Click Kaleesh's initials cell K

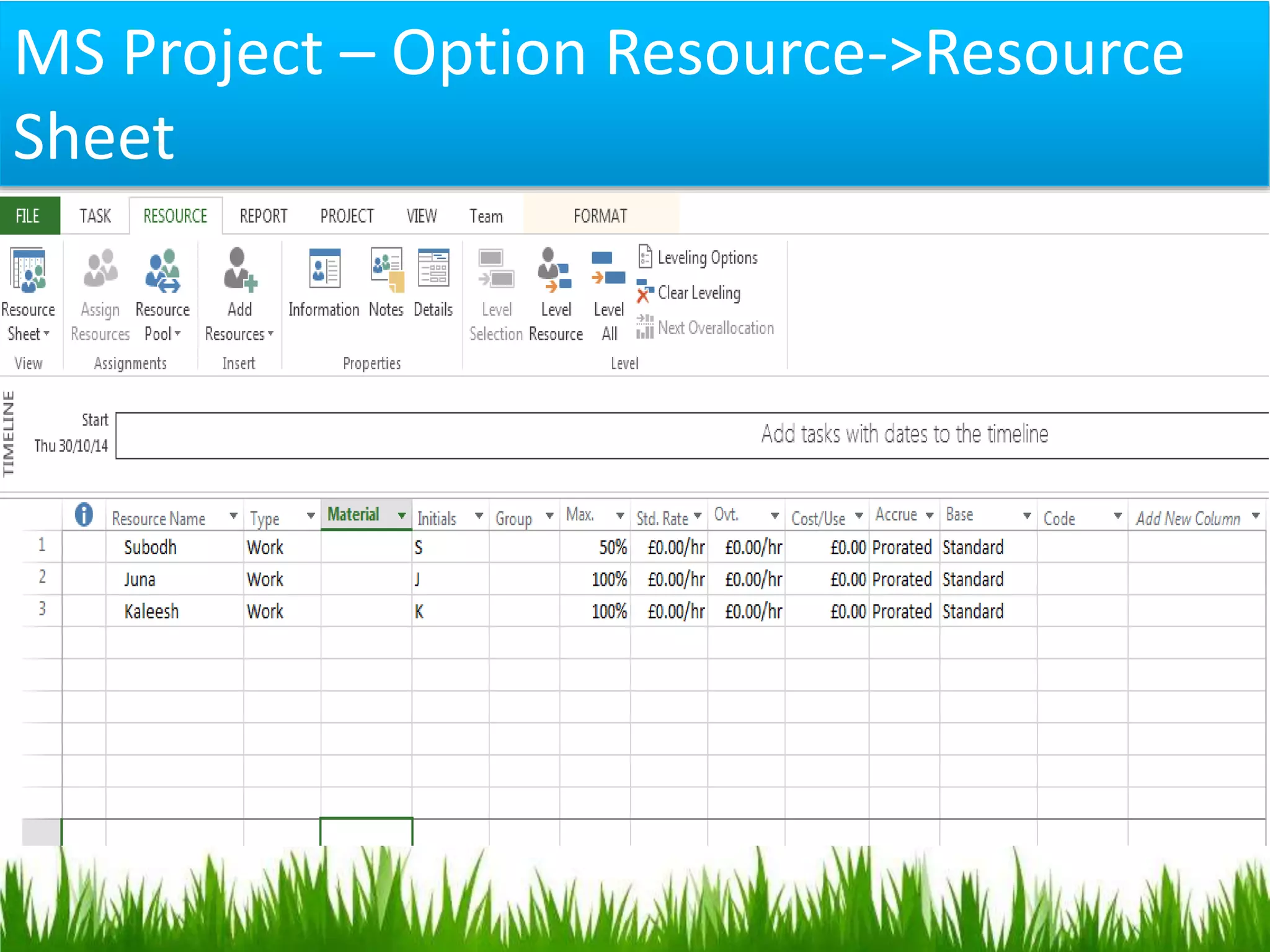450,612
